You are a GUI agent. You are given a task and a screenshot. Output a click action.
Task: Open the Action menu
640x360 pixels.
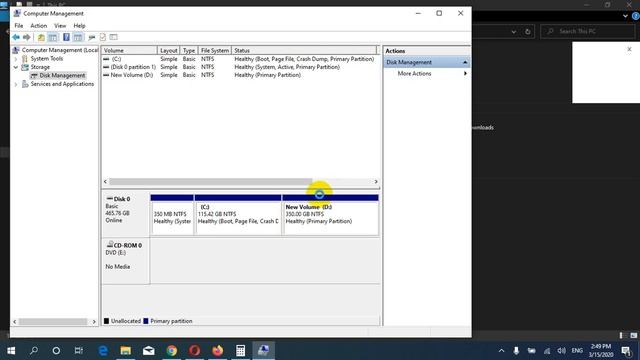coord(39,26)
